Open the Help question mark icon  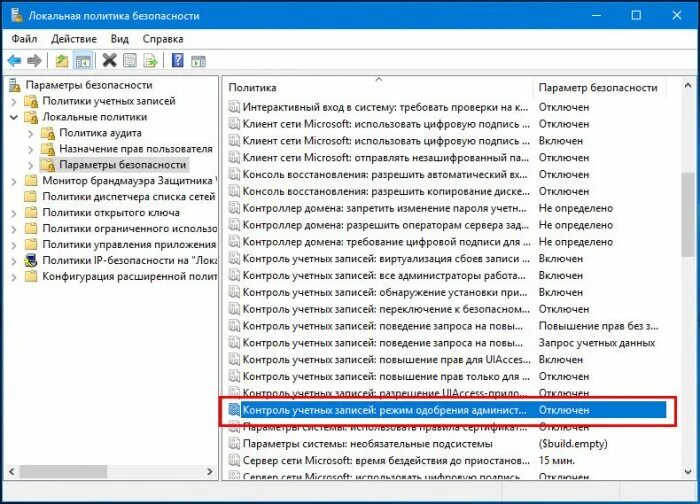coord(178,60)
